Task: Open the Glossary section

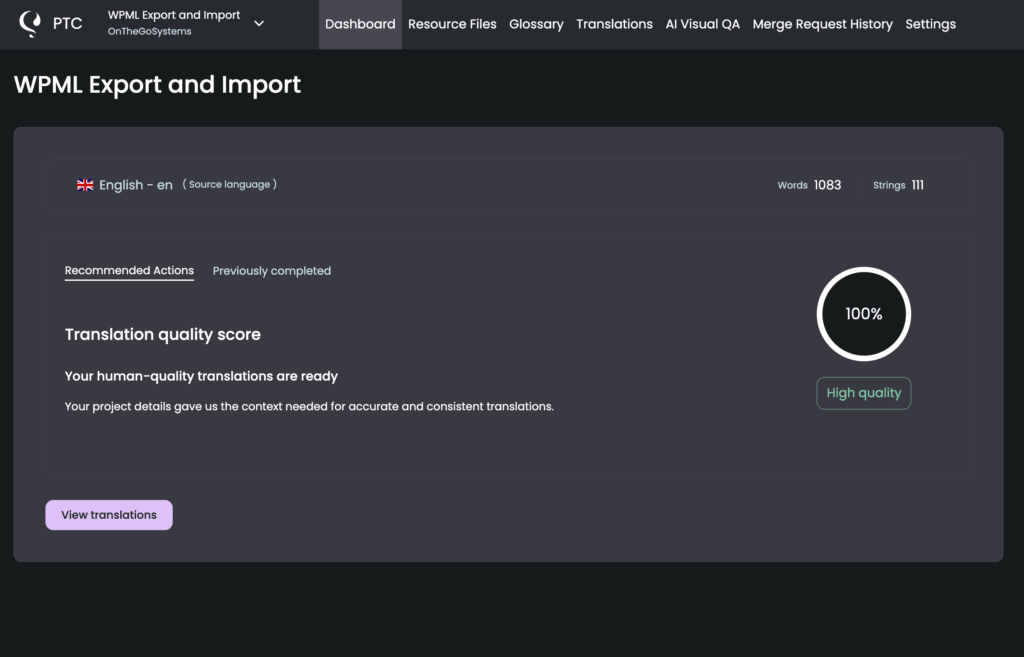Action: click(536, 24)
